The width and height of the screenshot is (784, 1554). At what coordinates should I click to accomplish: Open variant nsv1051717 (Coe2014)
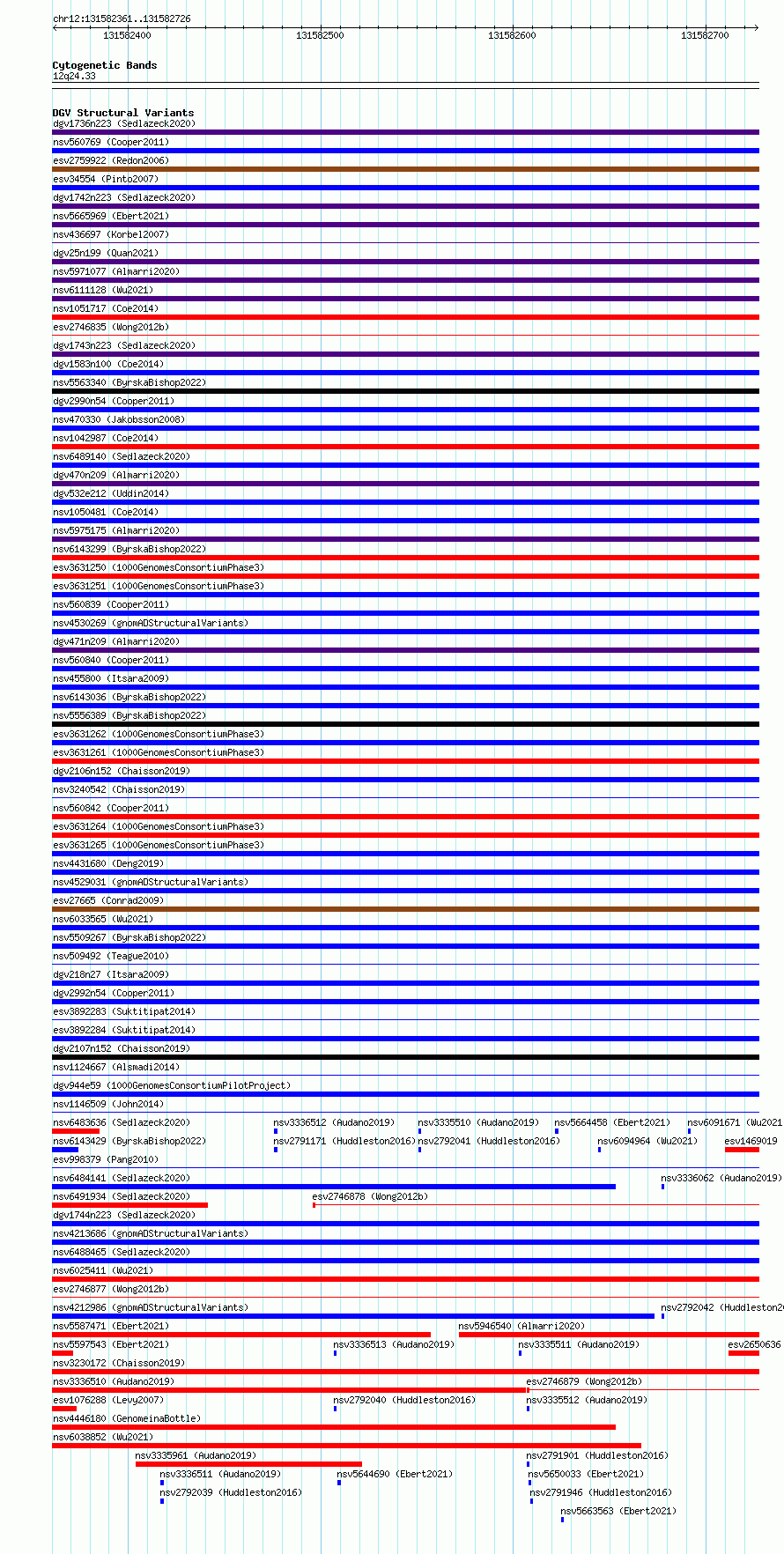106,308
